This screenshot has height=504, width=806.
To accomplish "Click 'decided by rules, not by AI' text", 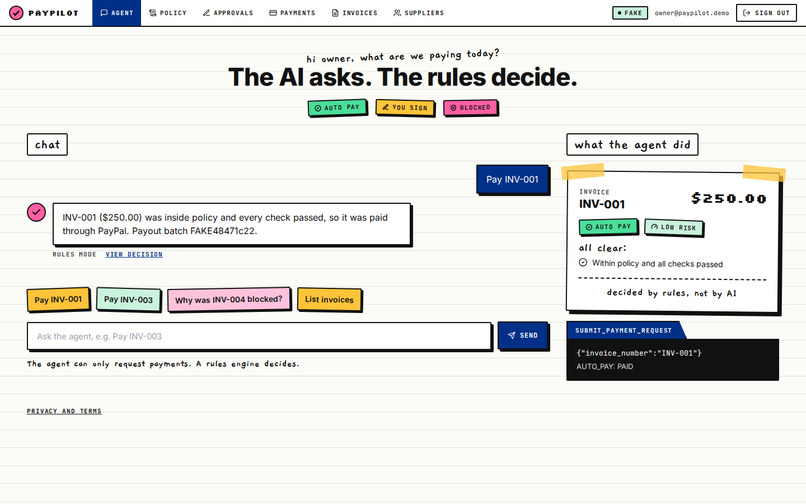I will pyautogui.click(x=672, y=293).
